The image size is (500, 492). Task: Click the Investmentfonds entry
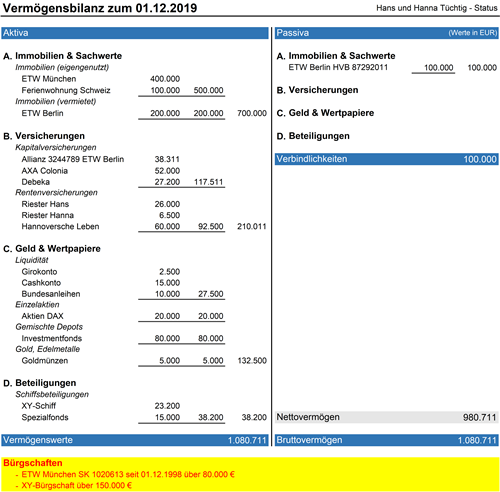click(52, 338)
